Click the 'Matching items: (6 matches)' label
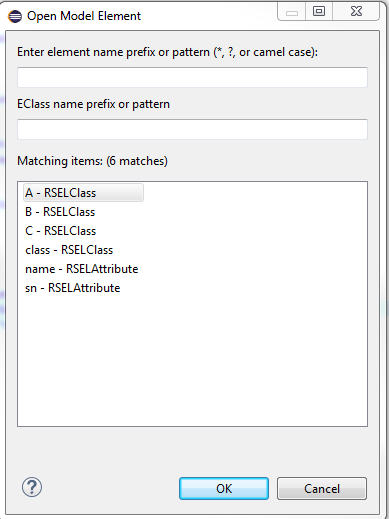Image resolution: width=389 pixels, height=519 pixels. tap(92, 161)
